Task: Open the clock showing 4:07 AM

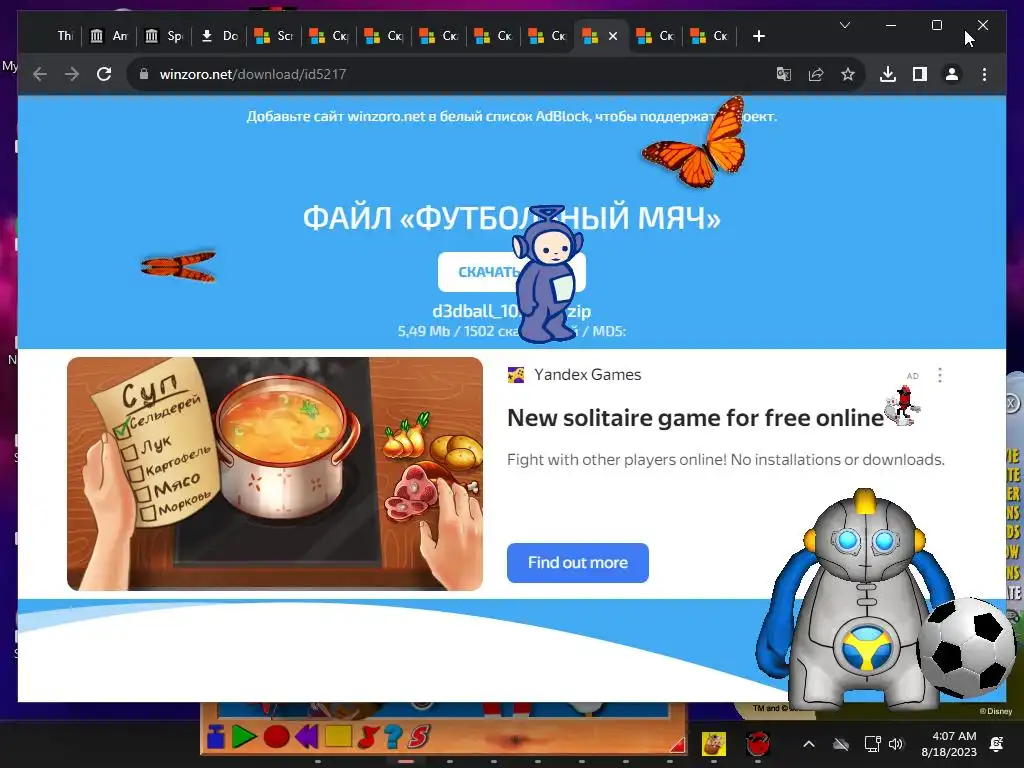Action: coord(949,744)
